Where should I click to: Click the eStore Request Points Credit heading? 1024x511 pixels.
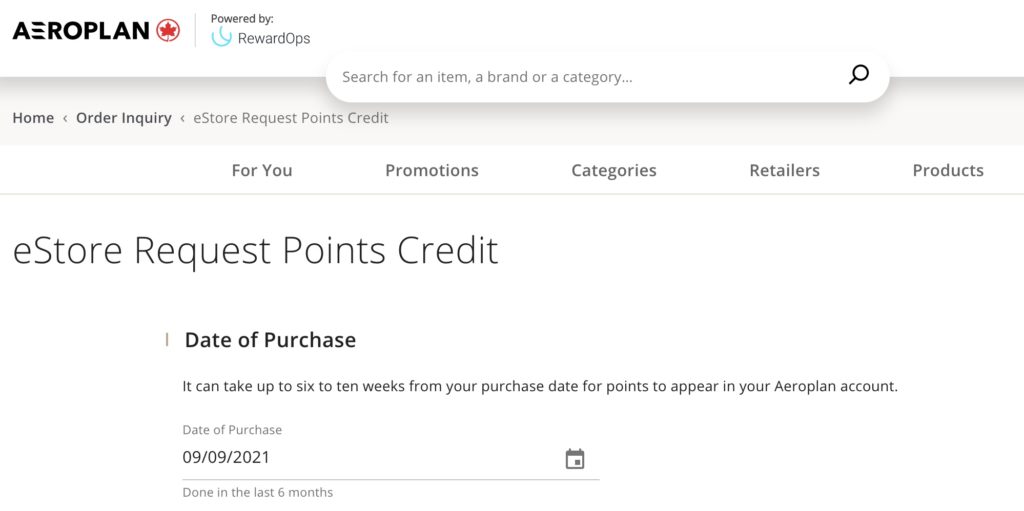coord(255,250)
